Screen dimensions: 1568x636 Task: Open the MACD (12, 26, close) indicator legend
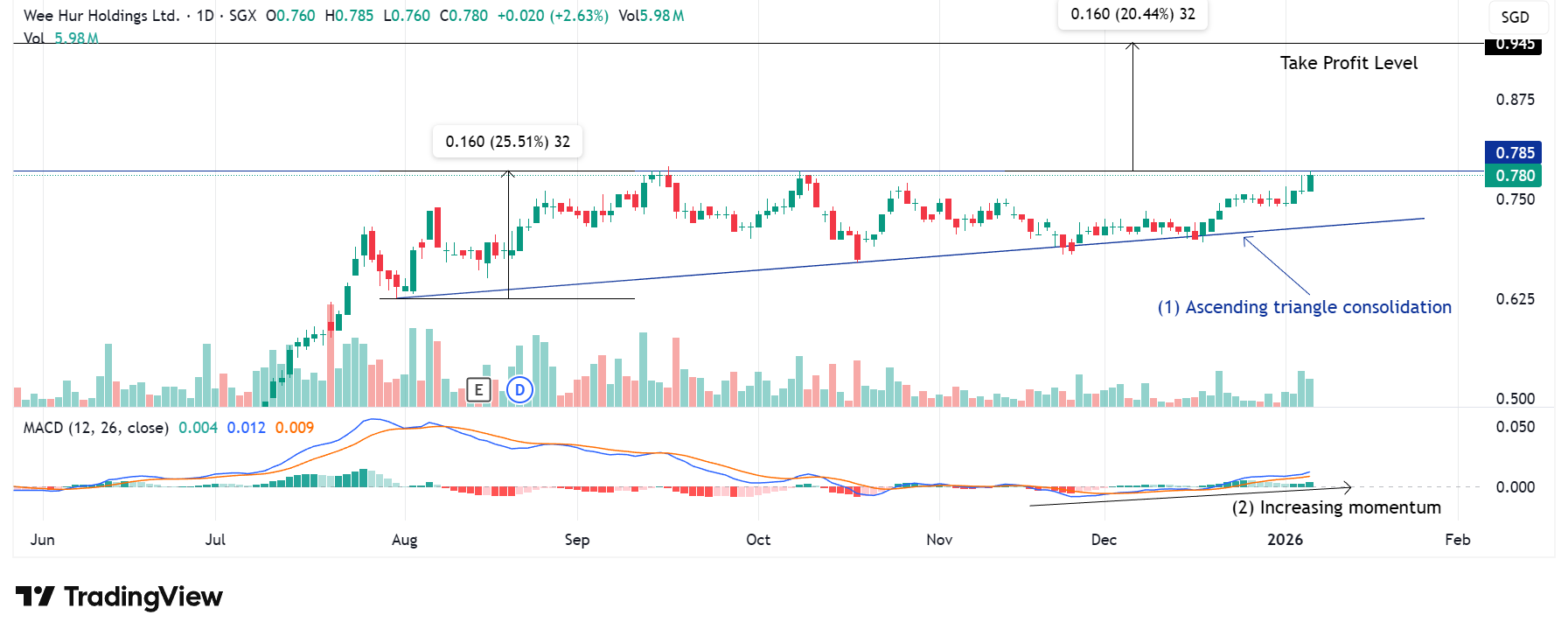[x=95, y=428]
